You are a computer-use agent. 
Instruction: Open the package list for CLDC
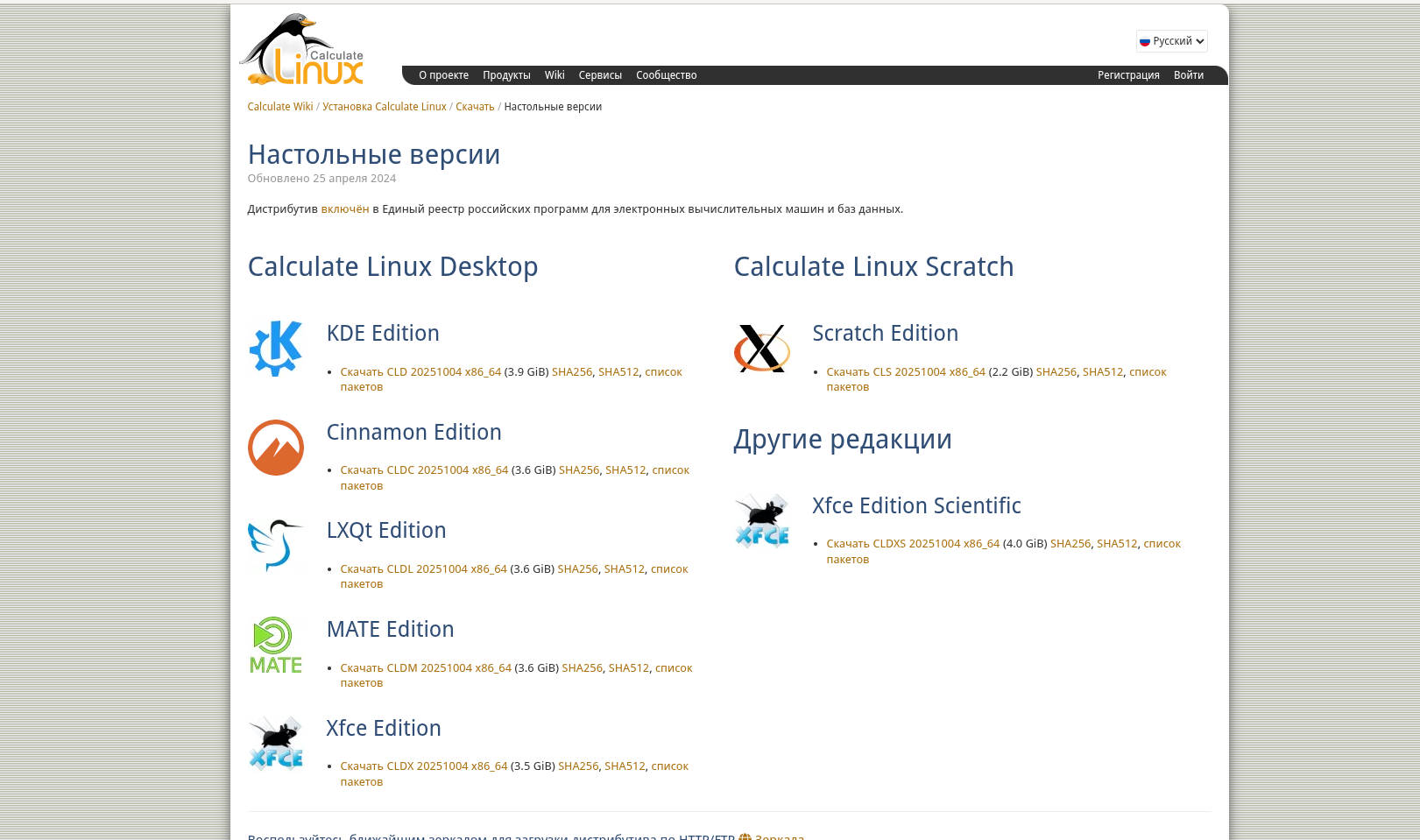(670, 470)
